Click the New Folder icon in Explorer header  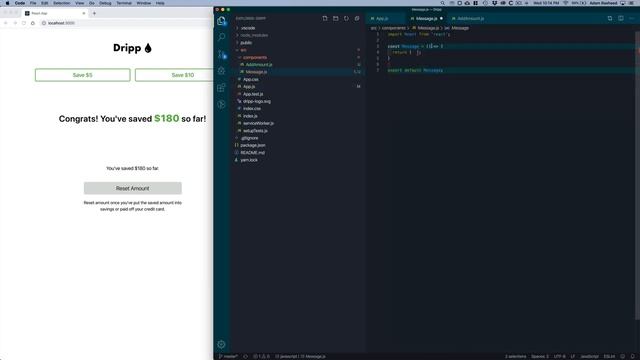pyautogui.click(x=336, y=18)
